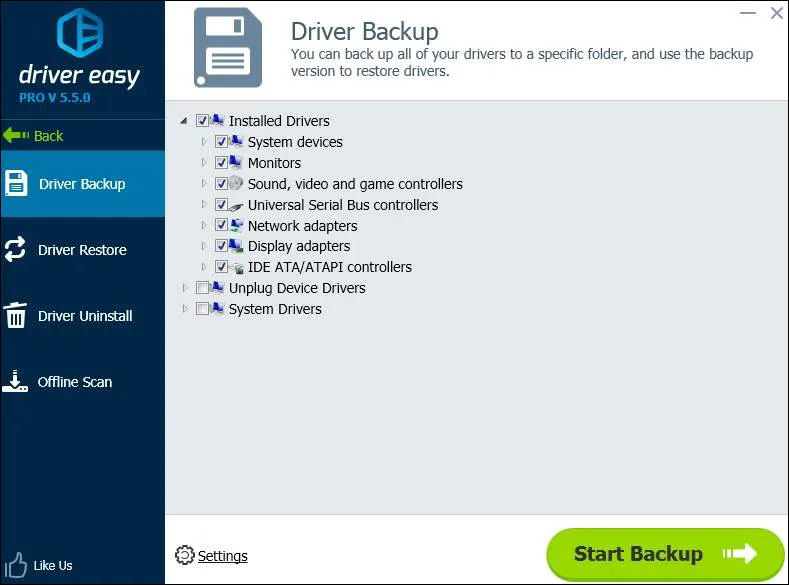Screen dimensions: 789x585
Task: Click the green Back arrow icon
Action: coord(16,135)
